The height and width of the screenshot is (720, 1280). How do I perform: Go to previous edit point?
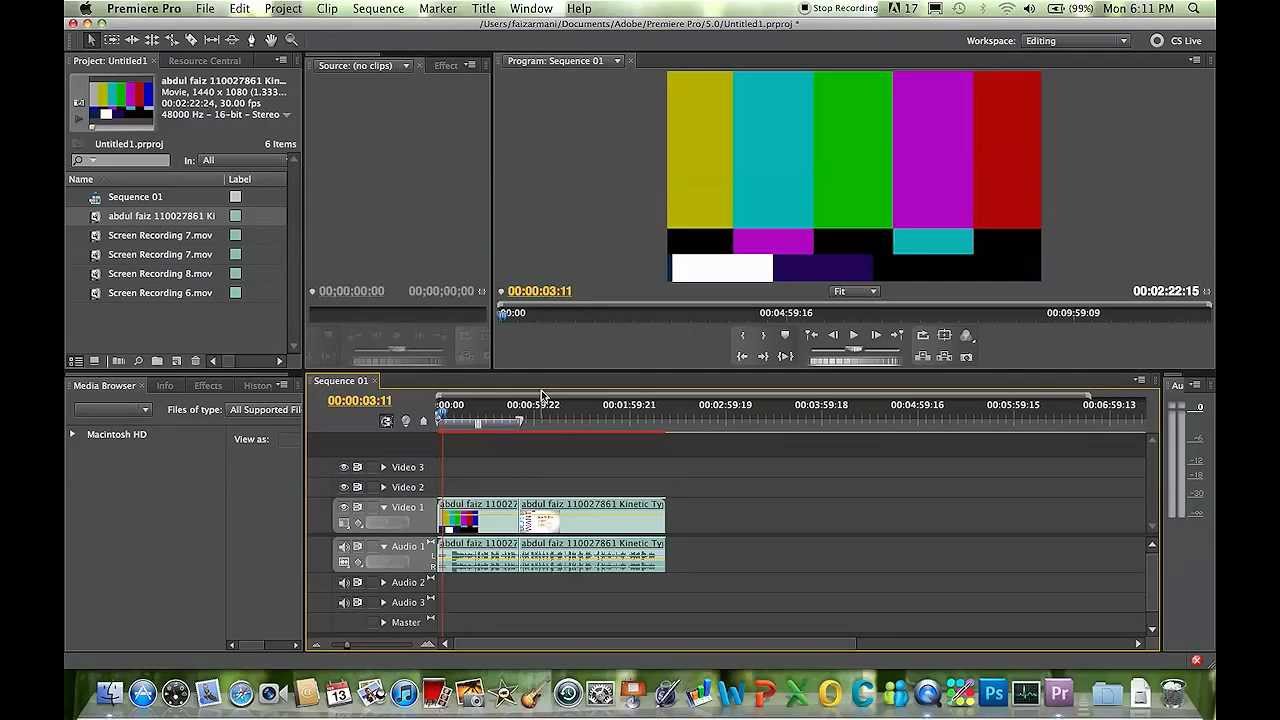pos(811,335)
